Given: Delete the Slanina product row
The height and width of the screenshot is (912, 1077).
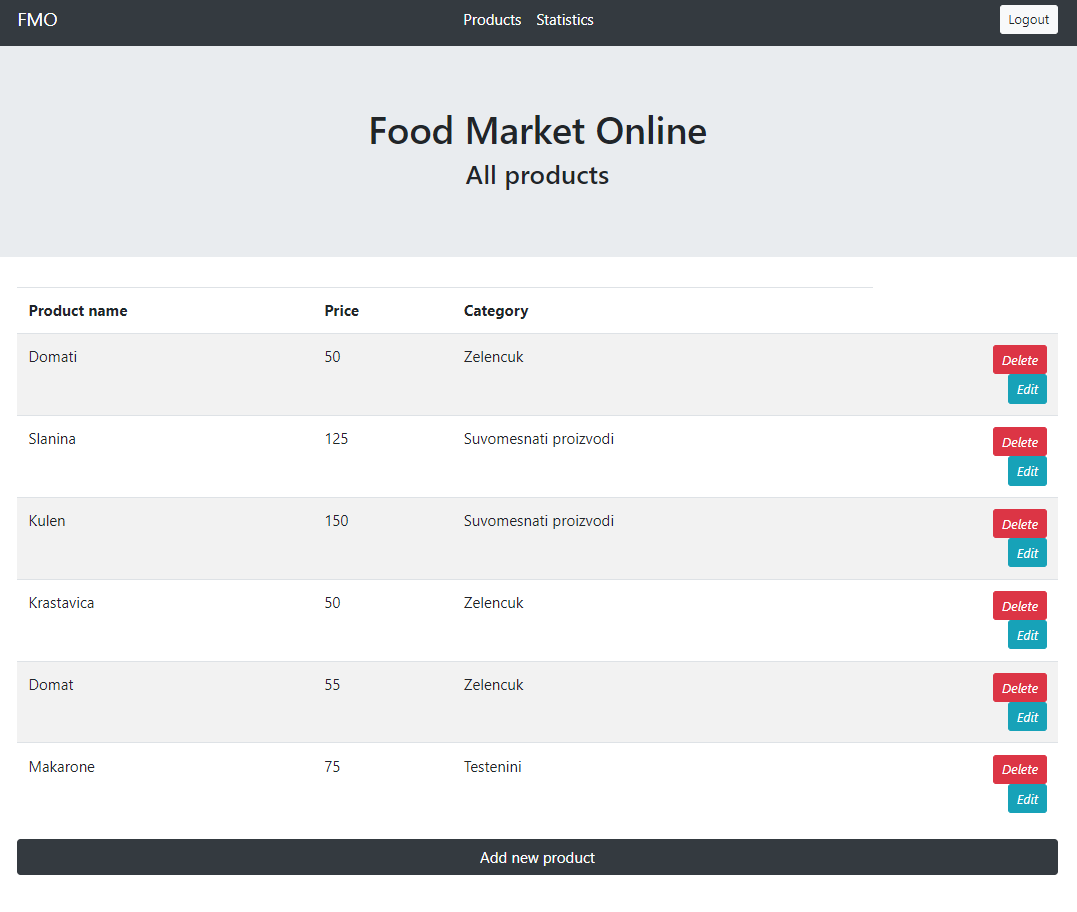Looking at the screenshot, I should 1019,442.
